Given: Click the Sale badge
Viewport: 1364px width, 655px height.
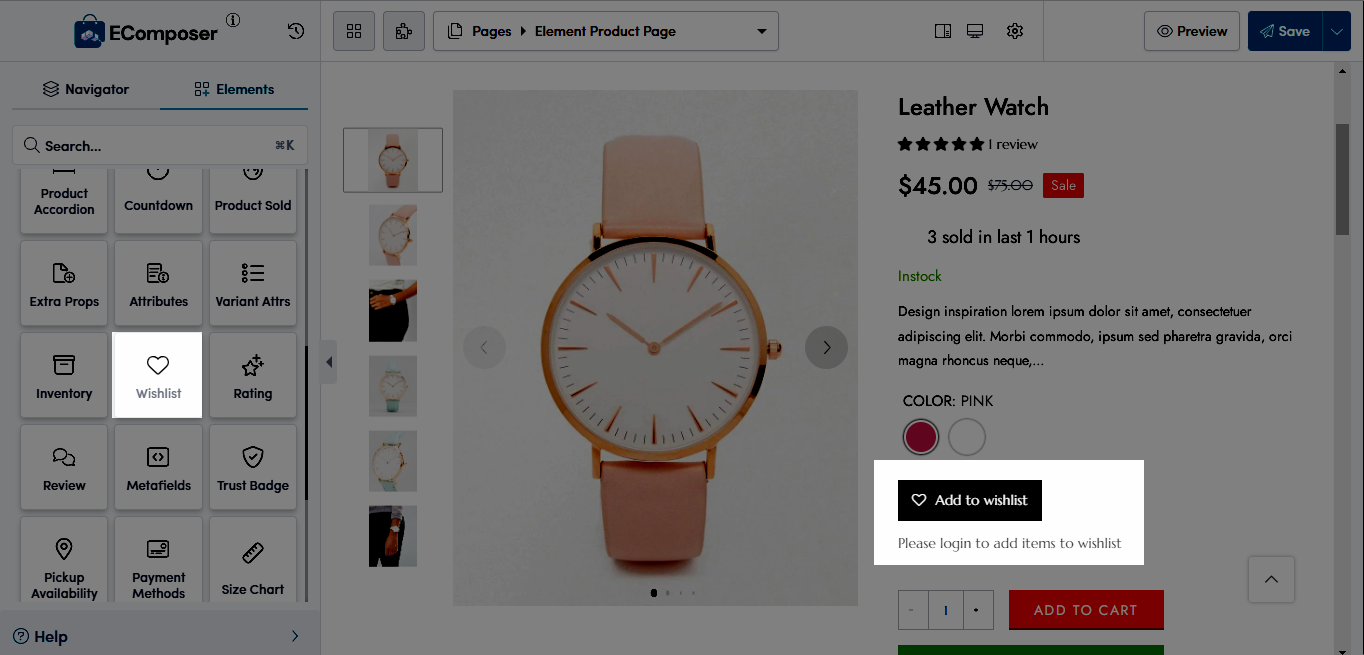Looking at the screenshot, I should (x=1063, y=185).
